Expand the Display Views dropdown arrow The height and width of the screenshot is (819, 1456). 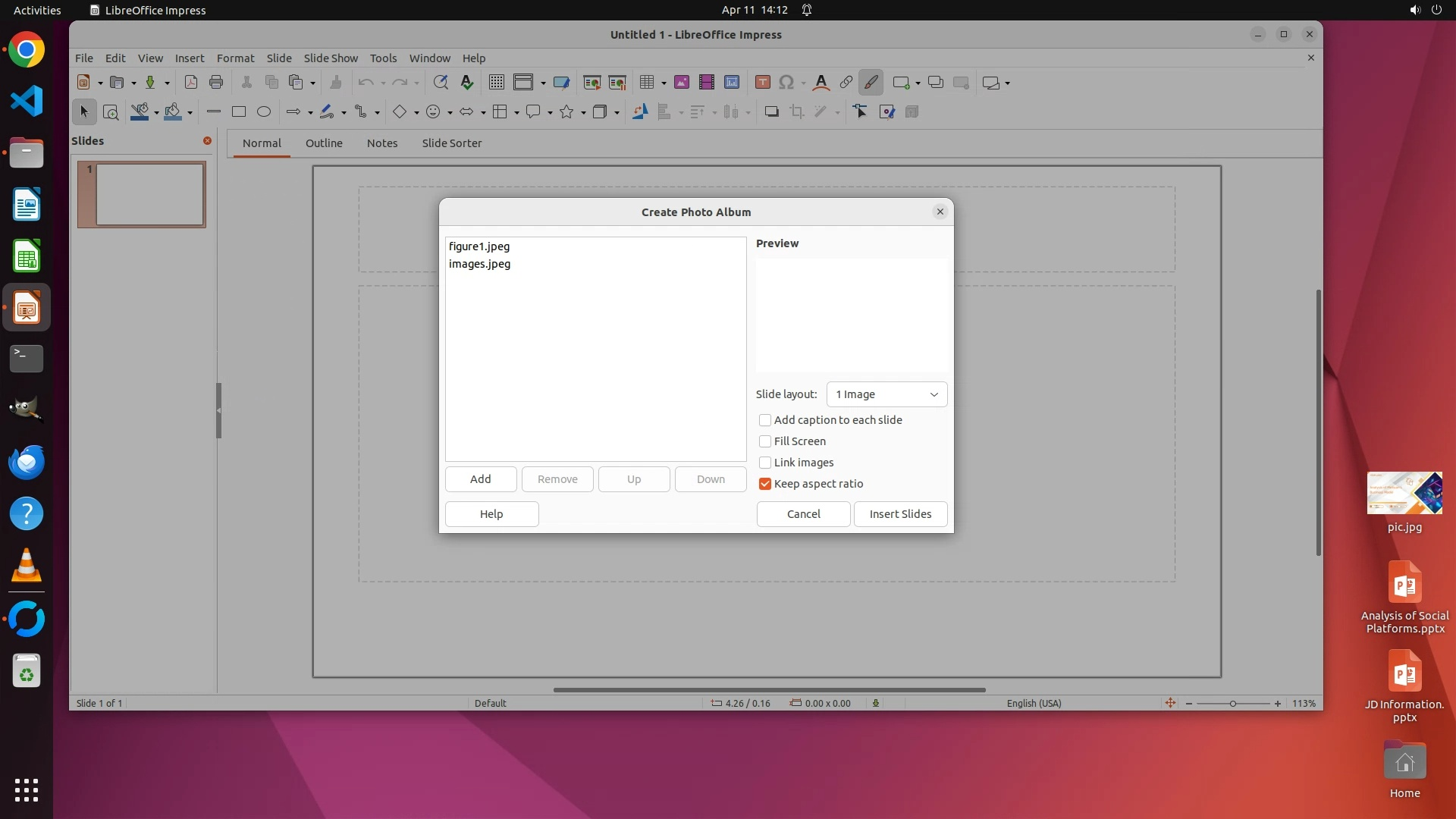pos(543,83)
